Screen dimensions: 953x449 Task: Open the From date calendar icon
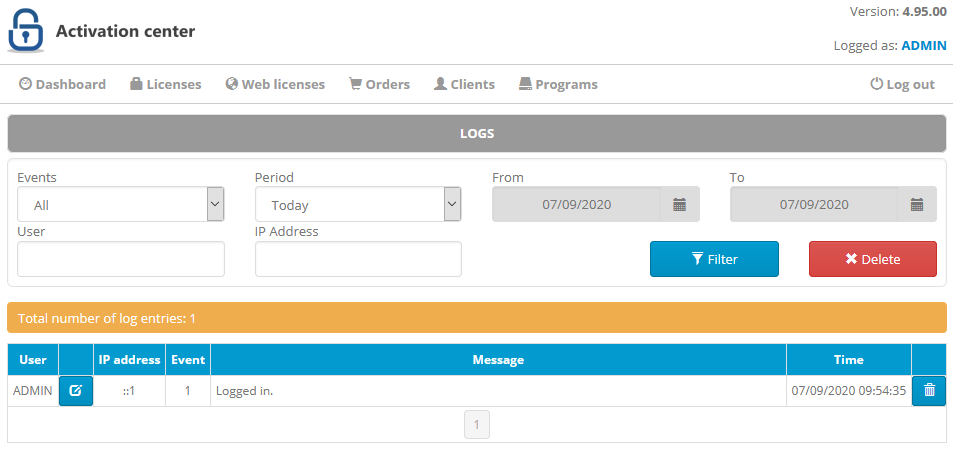click(x=679, y=205)
